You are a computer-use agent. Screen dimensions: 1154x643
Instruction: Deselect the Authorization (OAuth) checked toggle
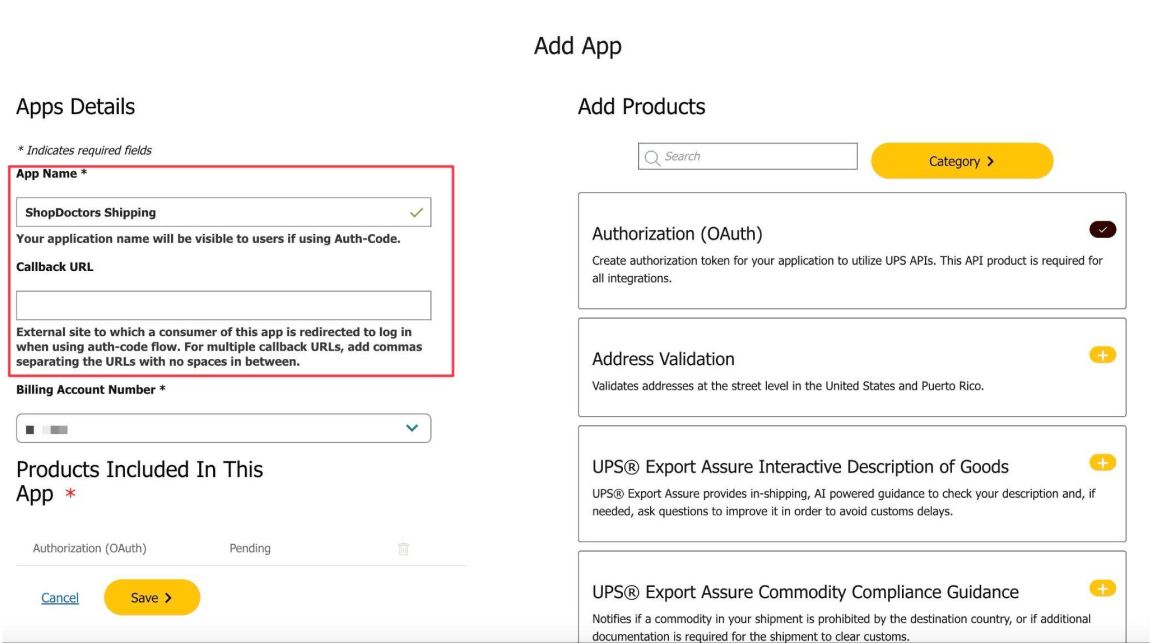coord(1102,230)
